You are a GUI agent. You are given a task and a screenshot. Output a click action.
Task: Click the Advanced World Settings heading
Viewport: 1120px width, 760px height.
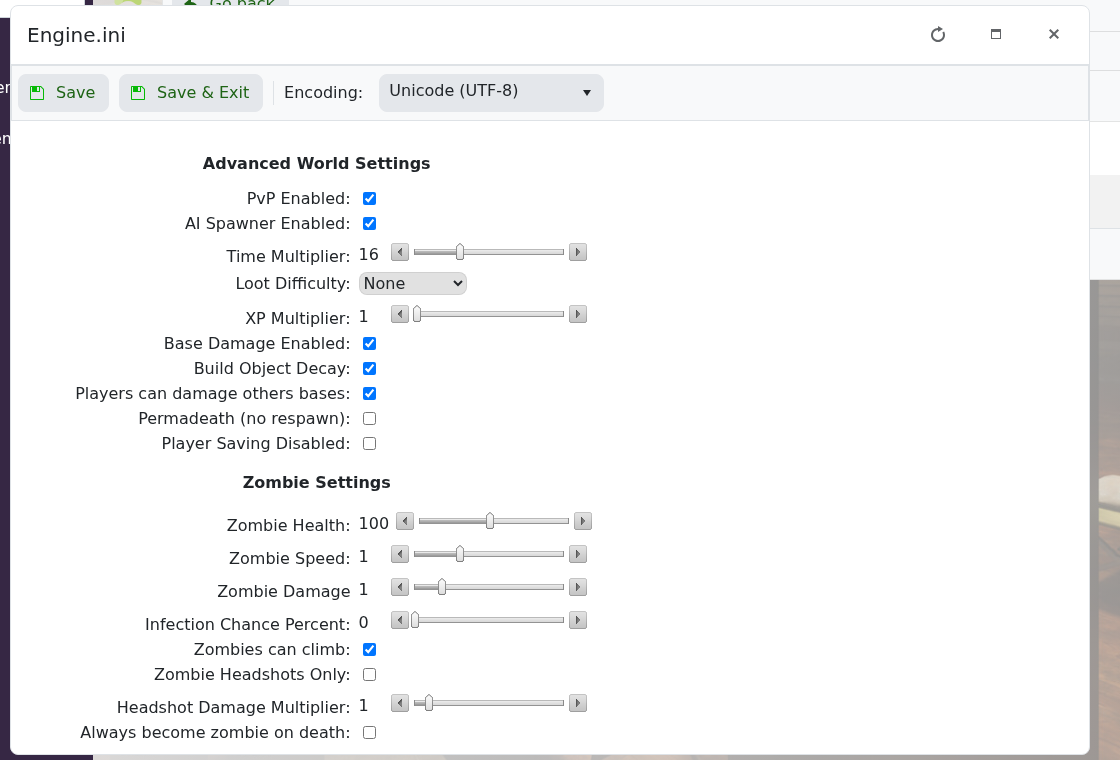[316, 164]
